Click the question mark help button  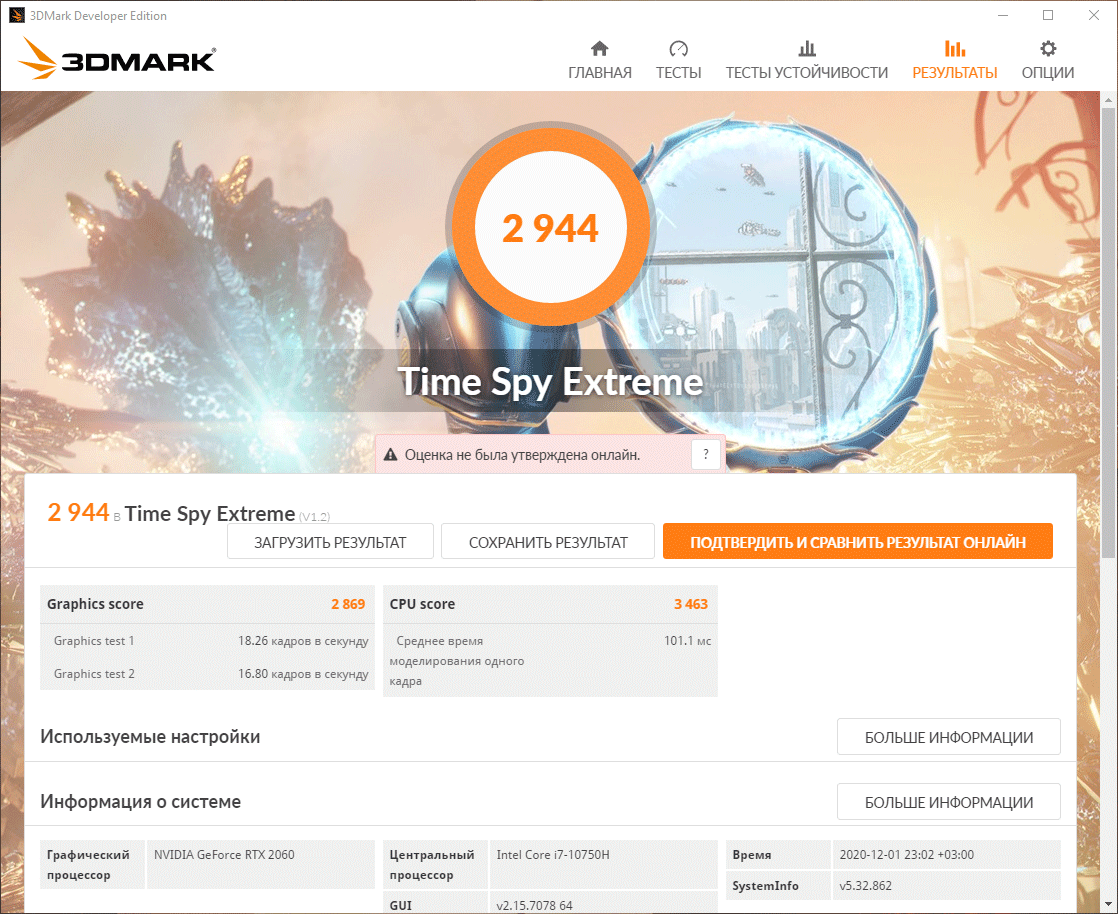pos(706,454)
